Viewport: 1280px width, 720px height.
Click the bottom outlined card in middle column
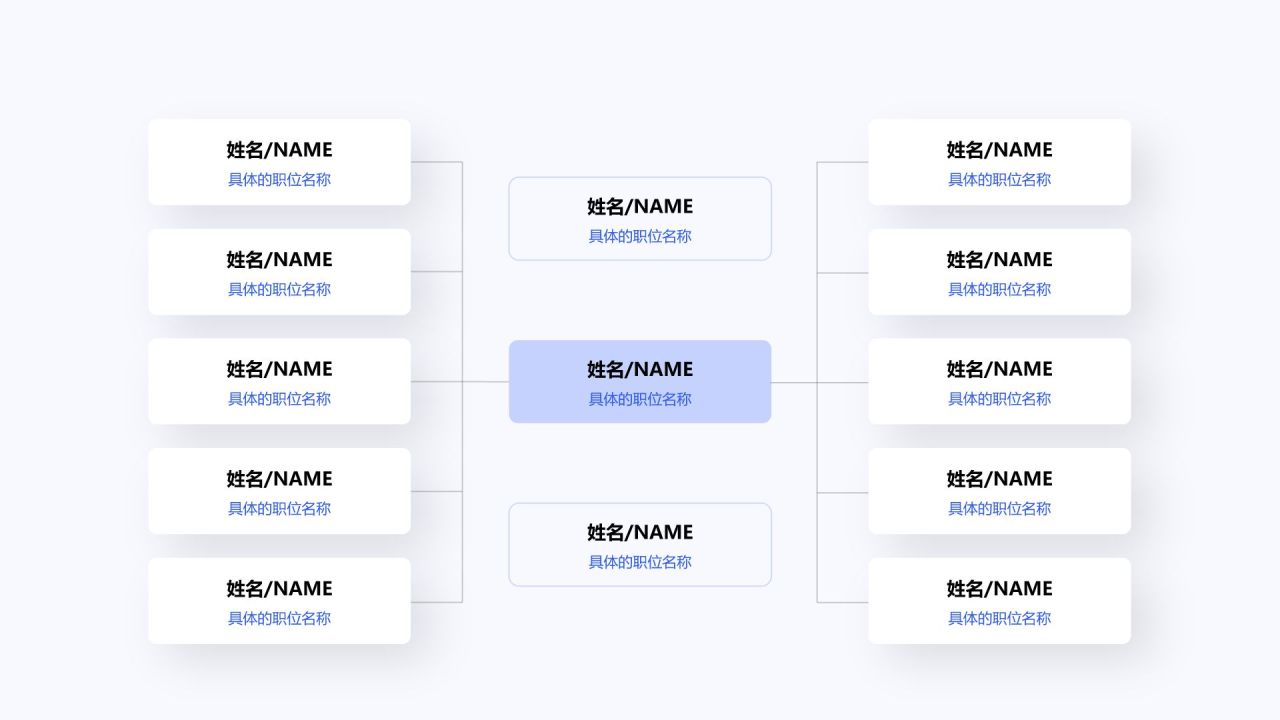coord(640,545)
